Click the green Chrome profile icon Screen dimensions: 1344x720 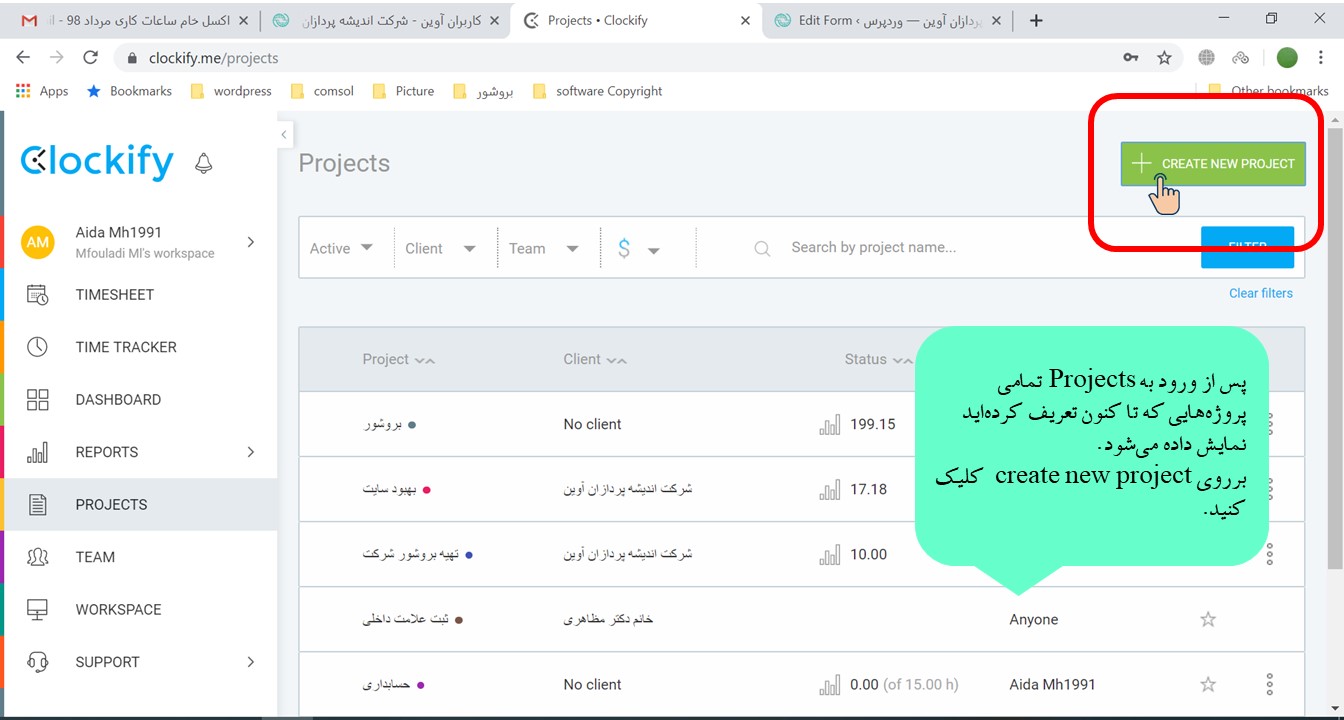(x=1288, y=58)
